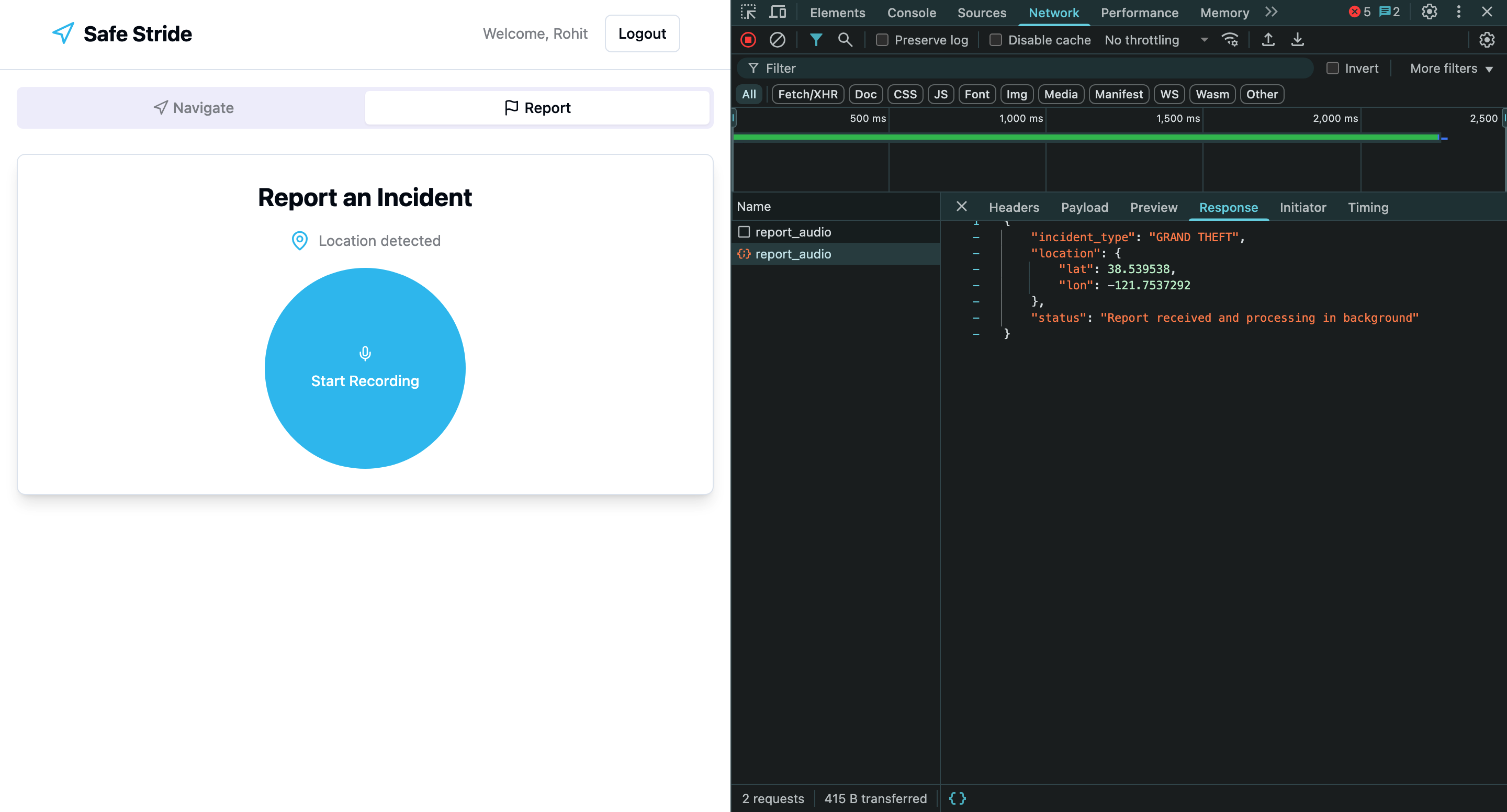Check the Disable cache option
This screenshot has height=812, width=1507.
(995, 40)
